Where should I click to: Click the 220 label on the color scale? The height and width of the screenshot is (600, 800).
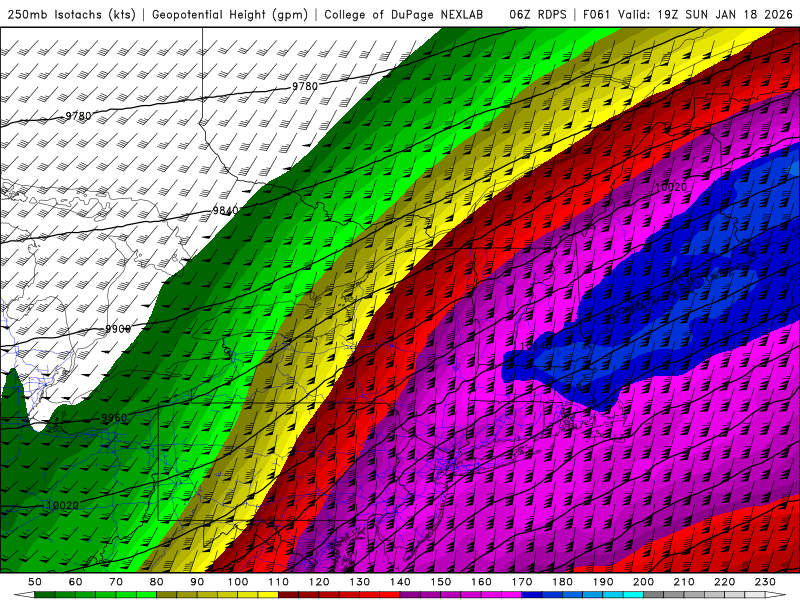[x=725, y=582]
